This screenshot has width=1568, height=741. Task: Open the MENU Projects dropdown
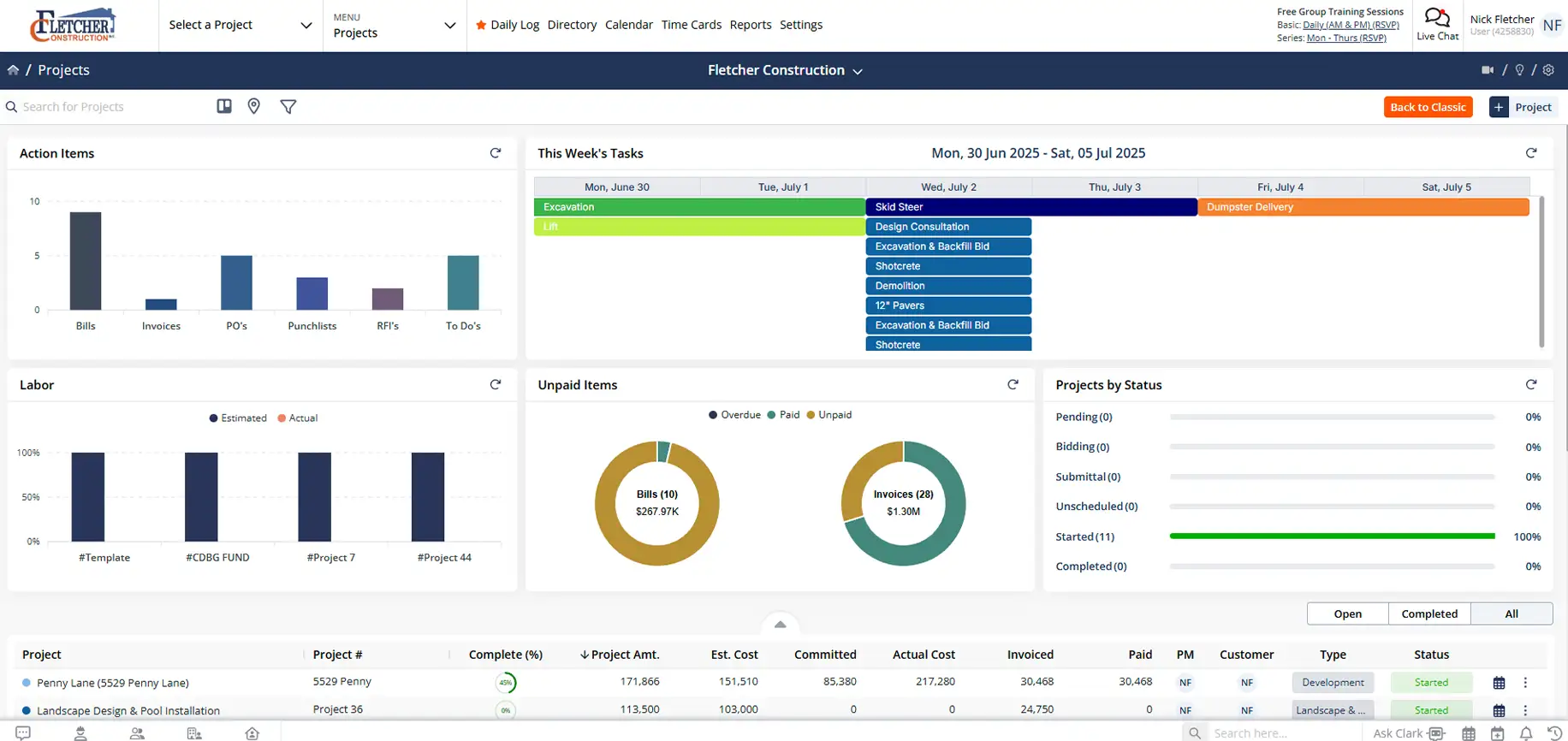[395, 26]
